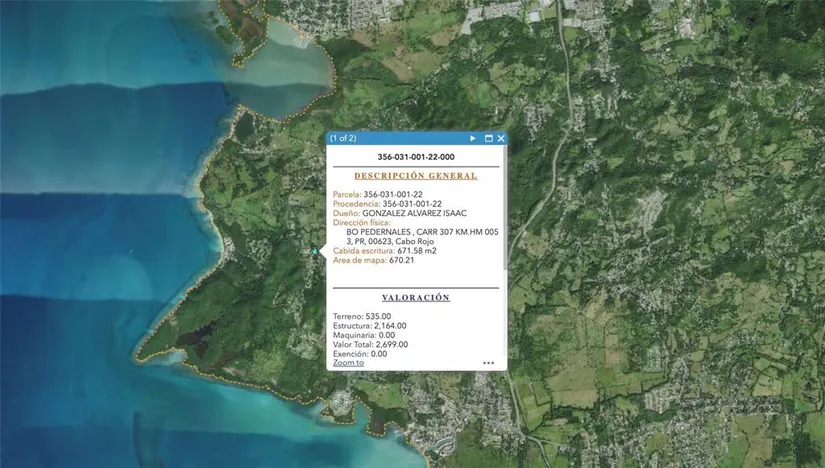Click the (1 of 2) popup title
Viewport: 825px width, 468px height.
tap(343, 138)
